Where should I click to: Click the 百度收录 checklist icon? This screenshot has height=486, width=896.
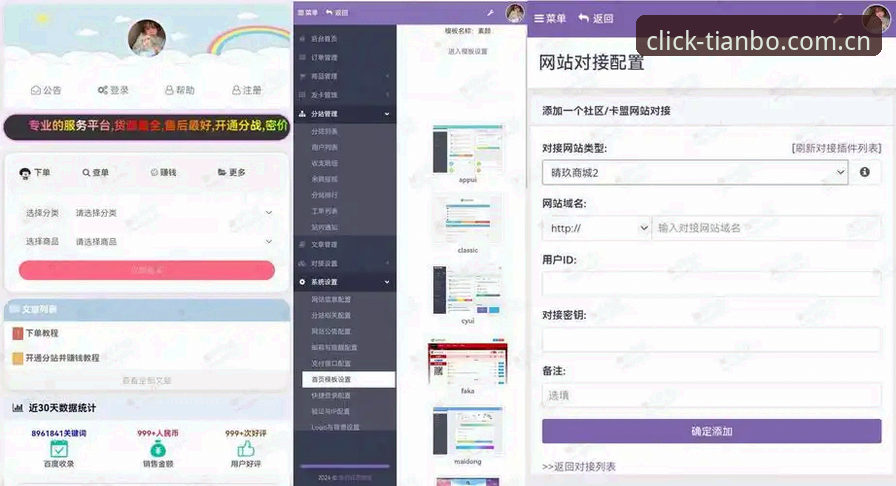[x=59, y=449]
